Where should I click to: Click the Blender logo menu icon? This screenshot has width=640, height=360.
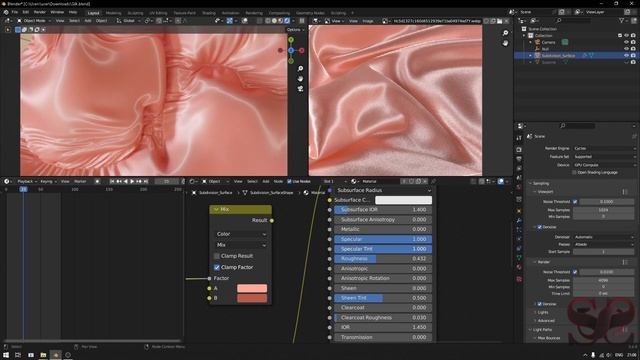point(6,12)
